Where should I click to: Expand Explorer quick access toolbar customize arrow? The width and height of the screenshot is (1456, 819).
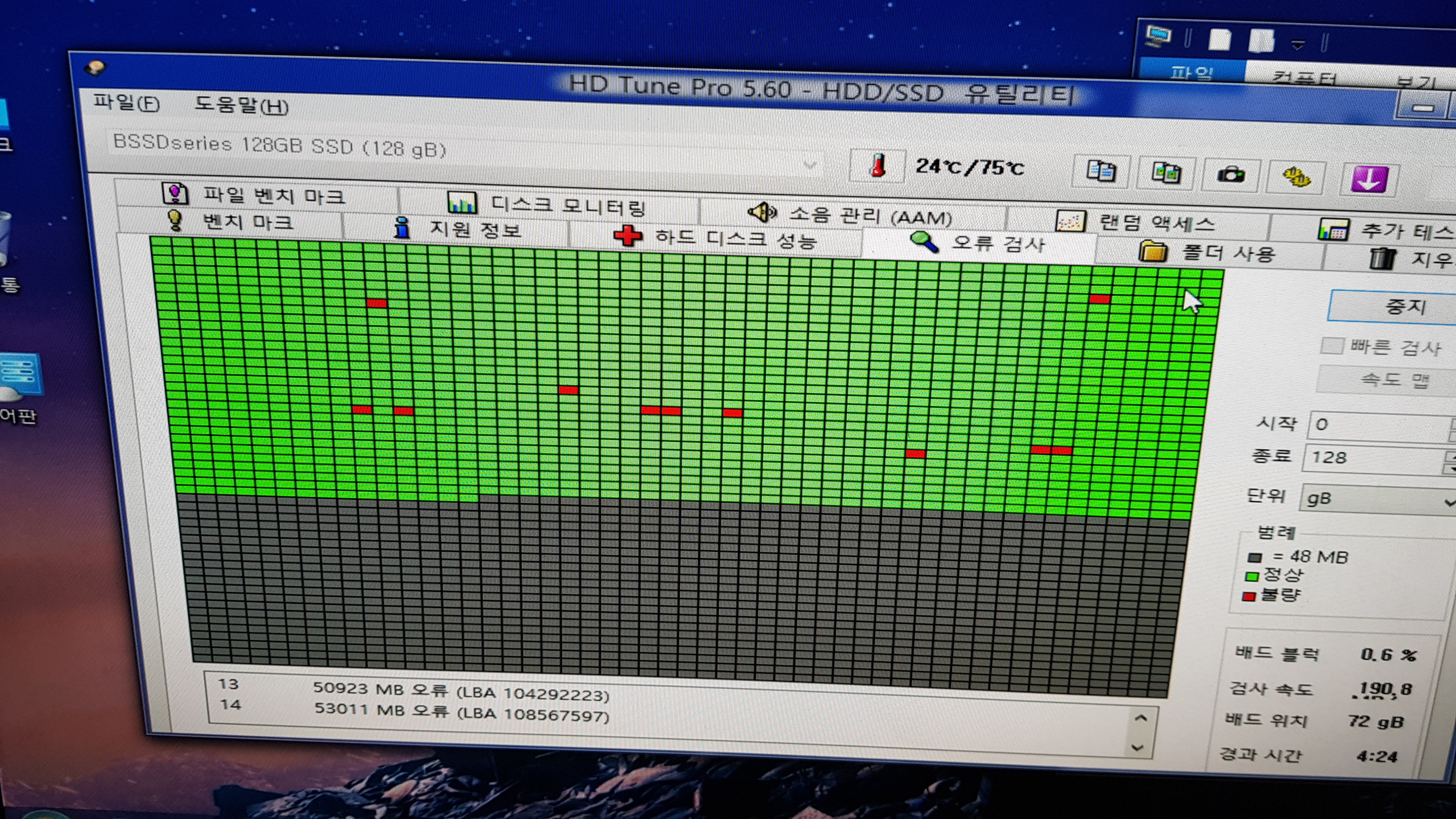point(1298,44)
